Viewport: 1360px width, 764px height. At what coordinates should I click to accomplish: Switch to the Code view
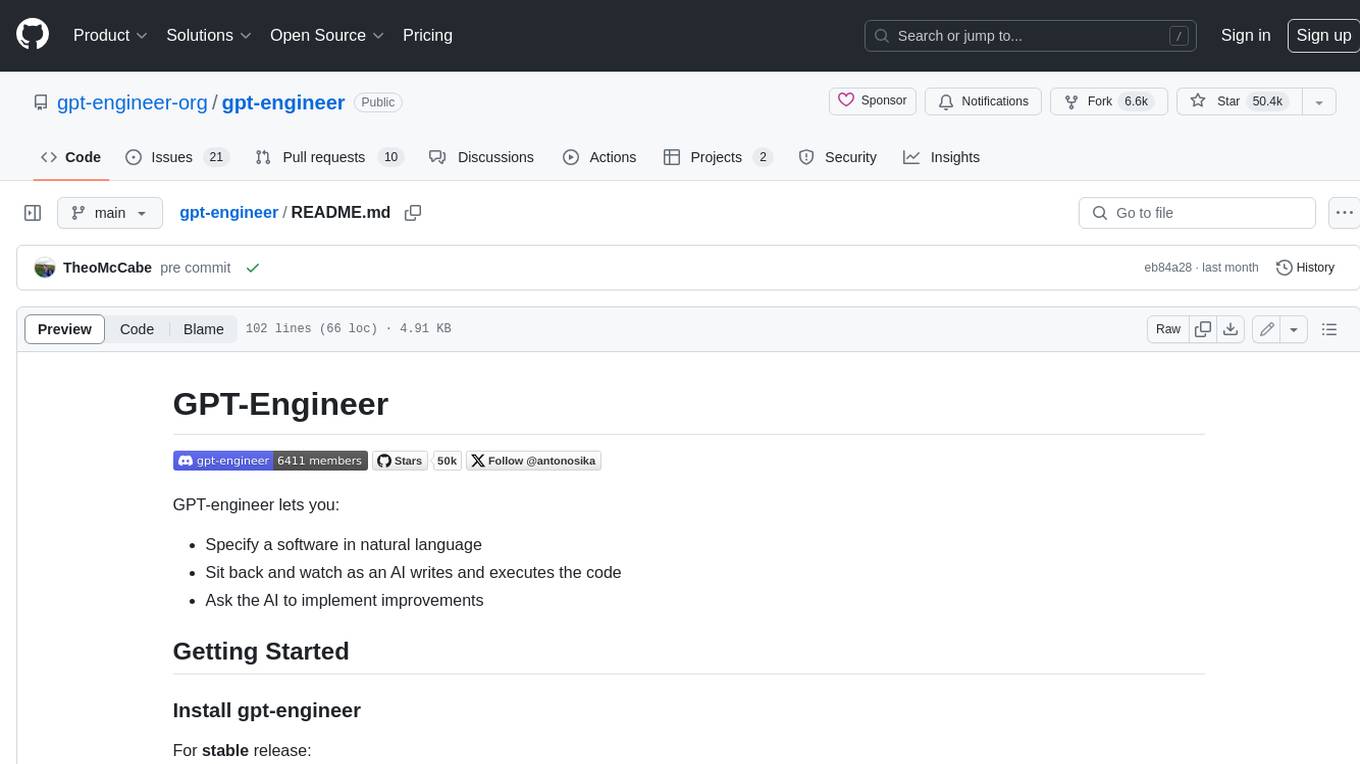point(137,329)
